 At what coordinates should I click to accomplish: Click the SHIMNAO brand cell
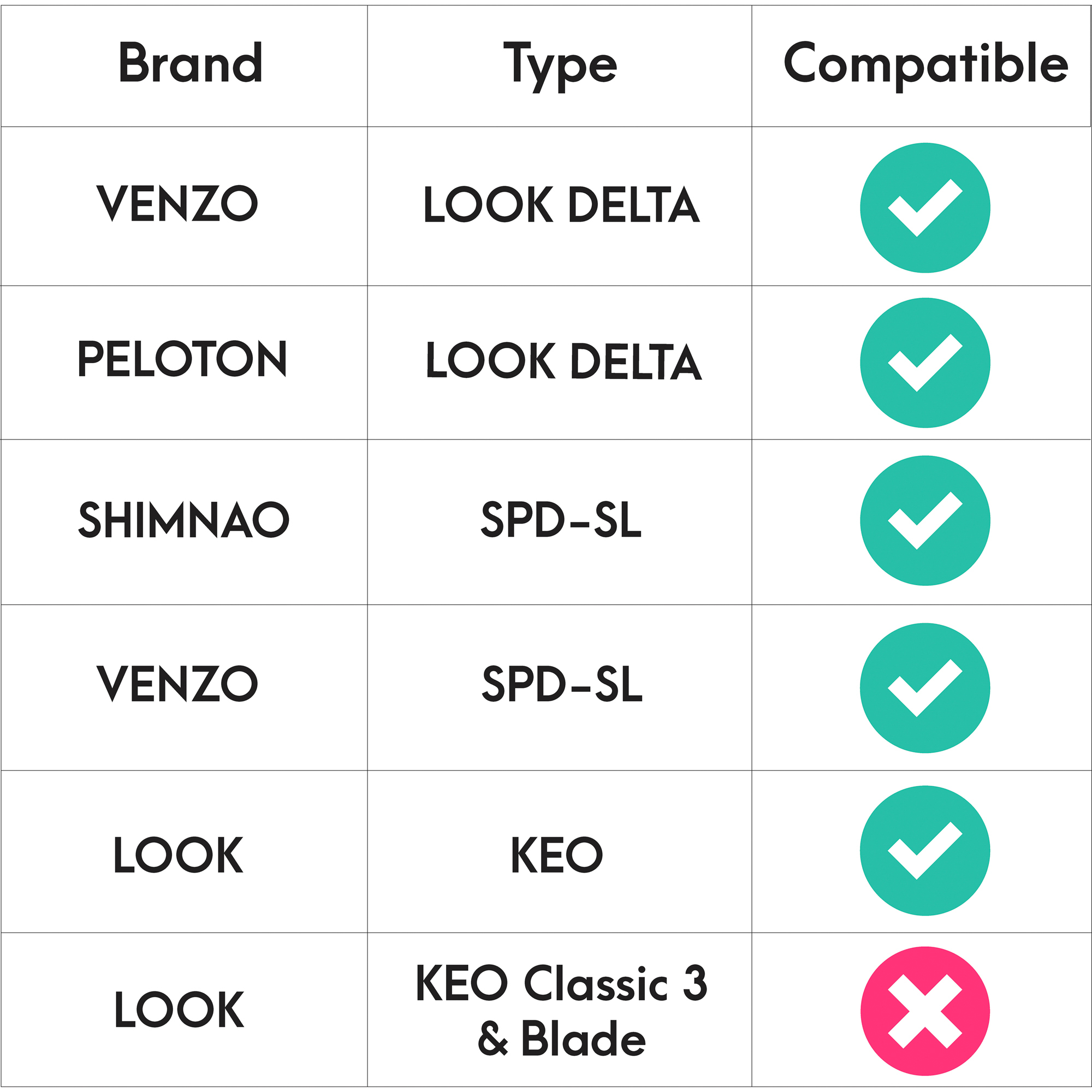(x=183, y=520)
